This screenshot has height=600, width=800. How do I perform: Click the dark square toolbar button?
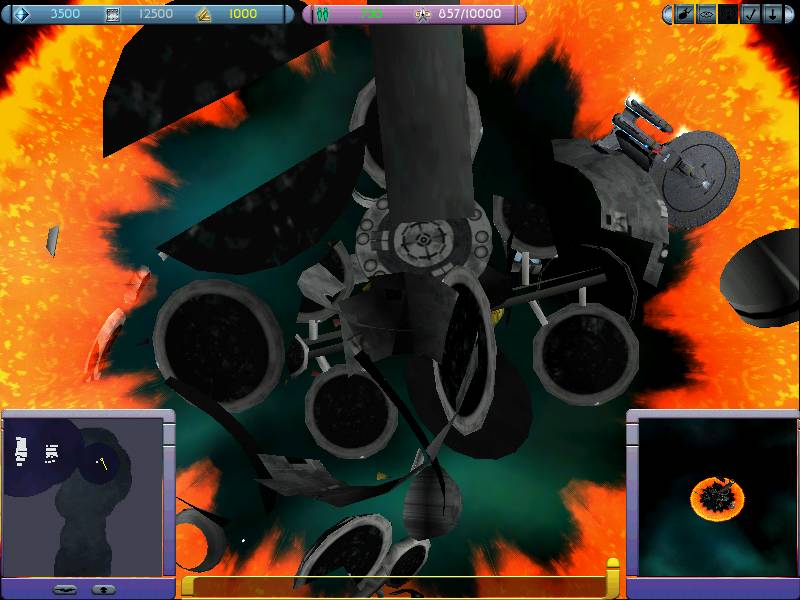728,14
